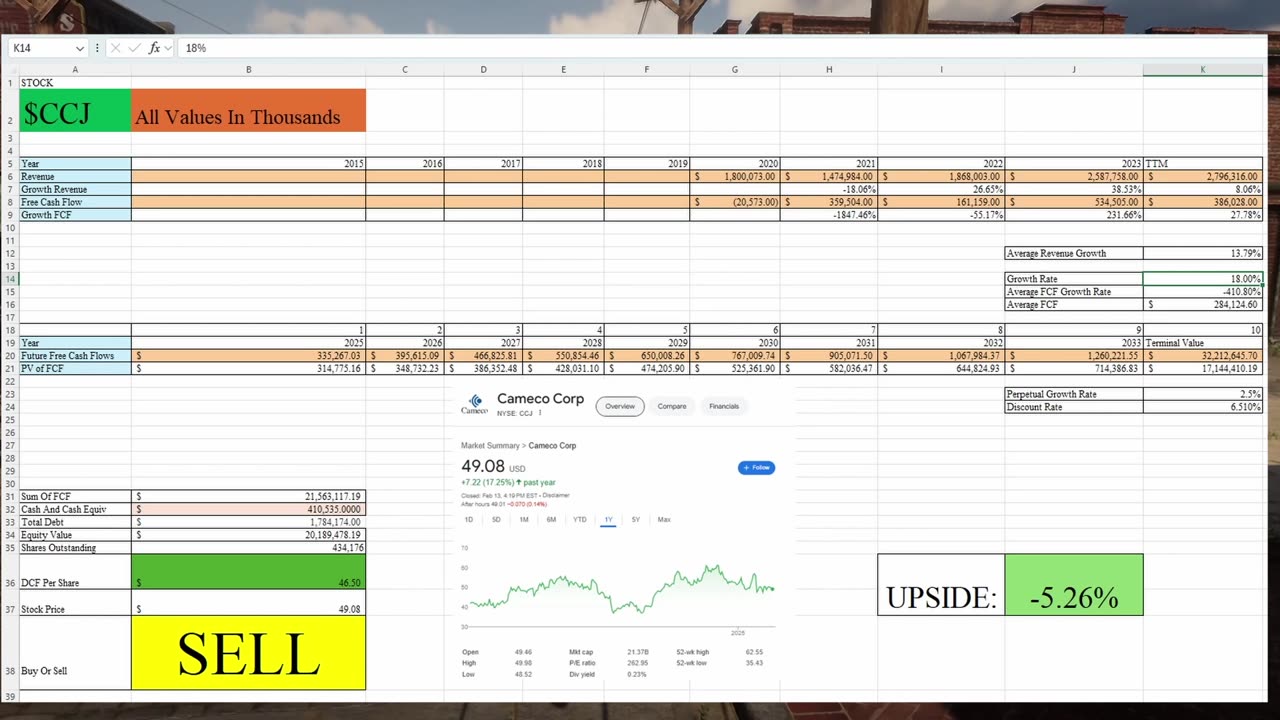Click the TTM revenue 2,796,316.00 cell
1280x720 pixels.
[x=1203, y=176]
